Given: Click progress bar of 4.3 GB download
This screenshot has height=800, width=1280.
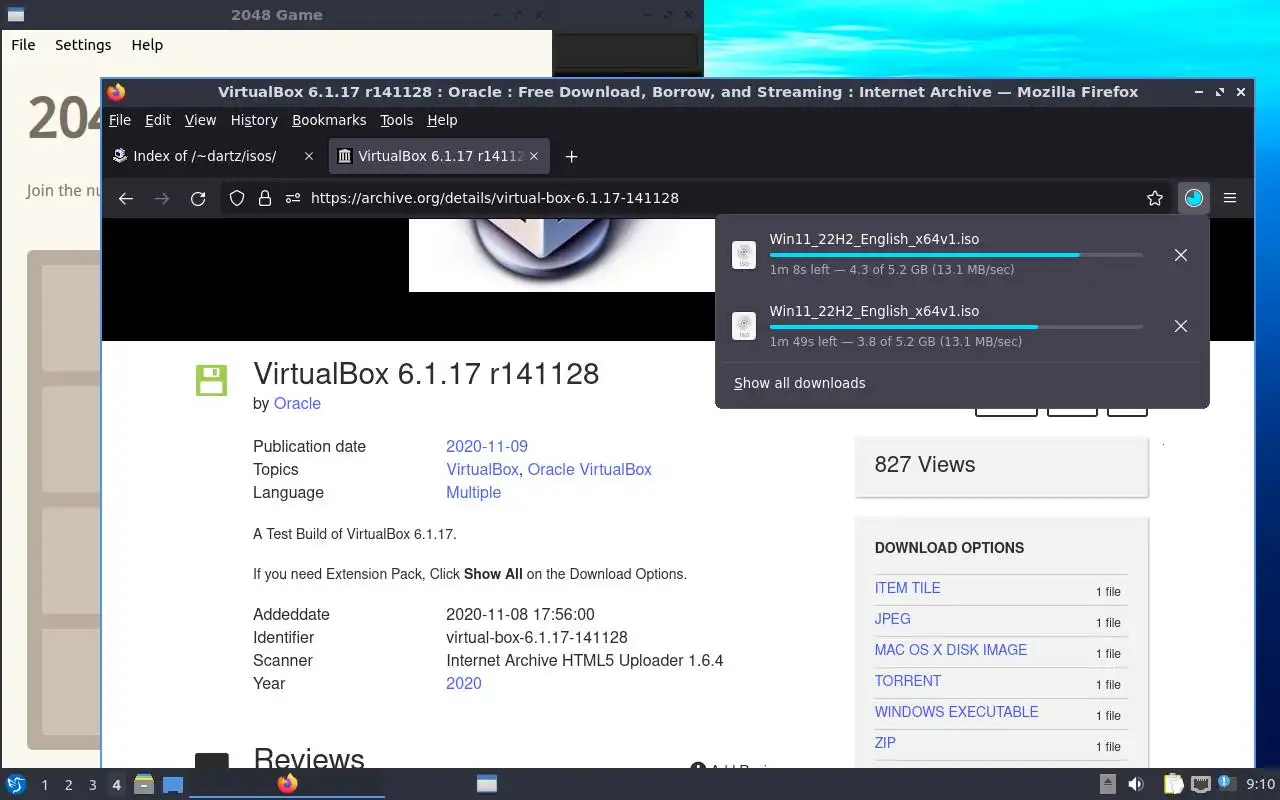Looking at the screenshot, I should pyautogui.click(x=956, y=255).
